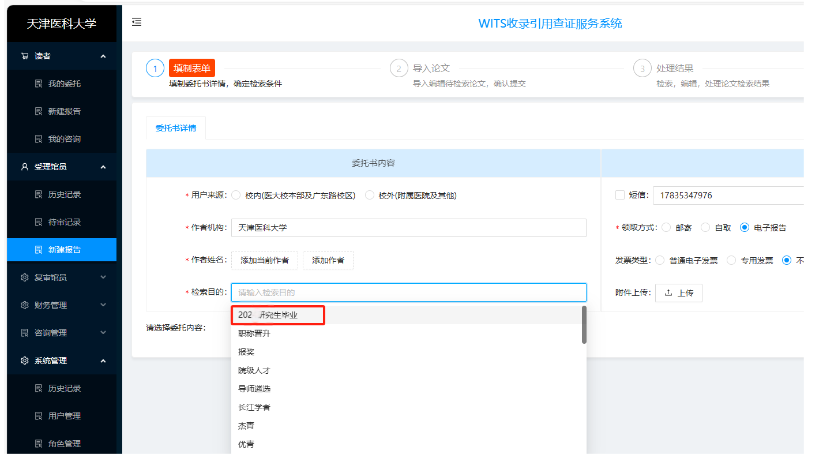Click the 添加作者 button
The height and width of the screenshot is (464, 837).
328,260
